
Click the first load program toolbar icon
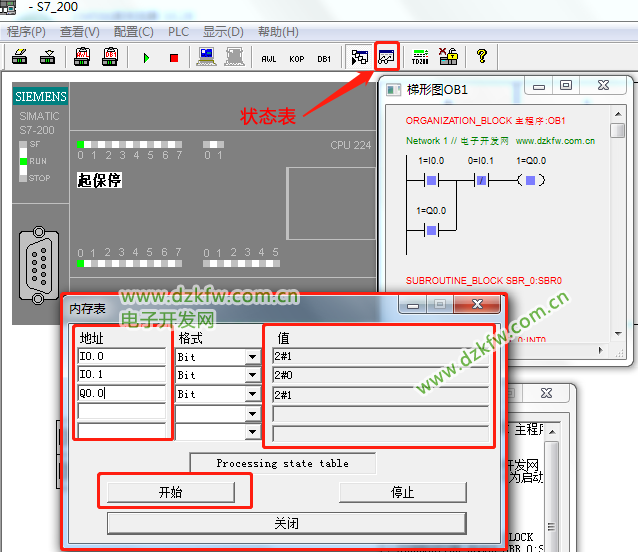(x=19, y=57)
